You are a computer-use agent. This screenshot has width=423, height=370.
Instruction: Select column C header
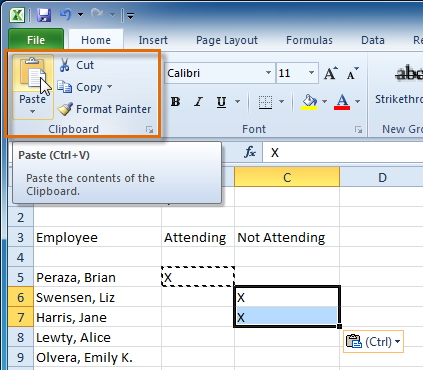coord(287,177)
